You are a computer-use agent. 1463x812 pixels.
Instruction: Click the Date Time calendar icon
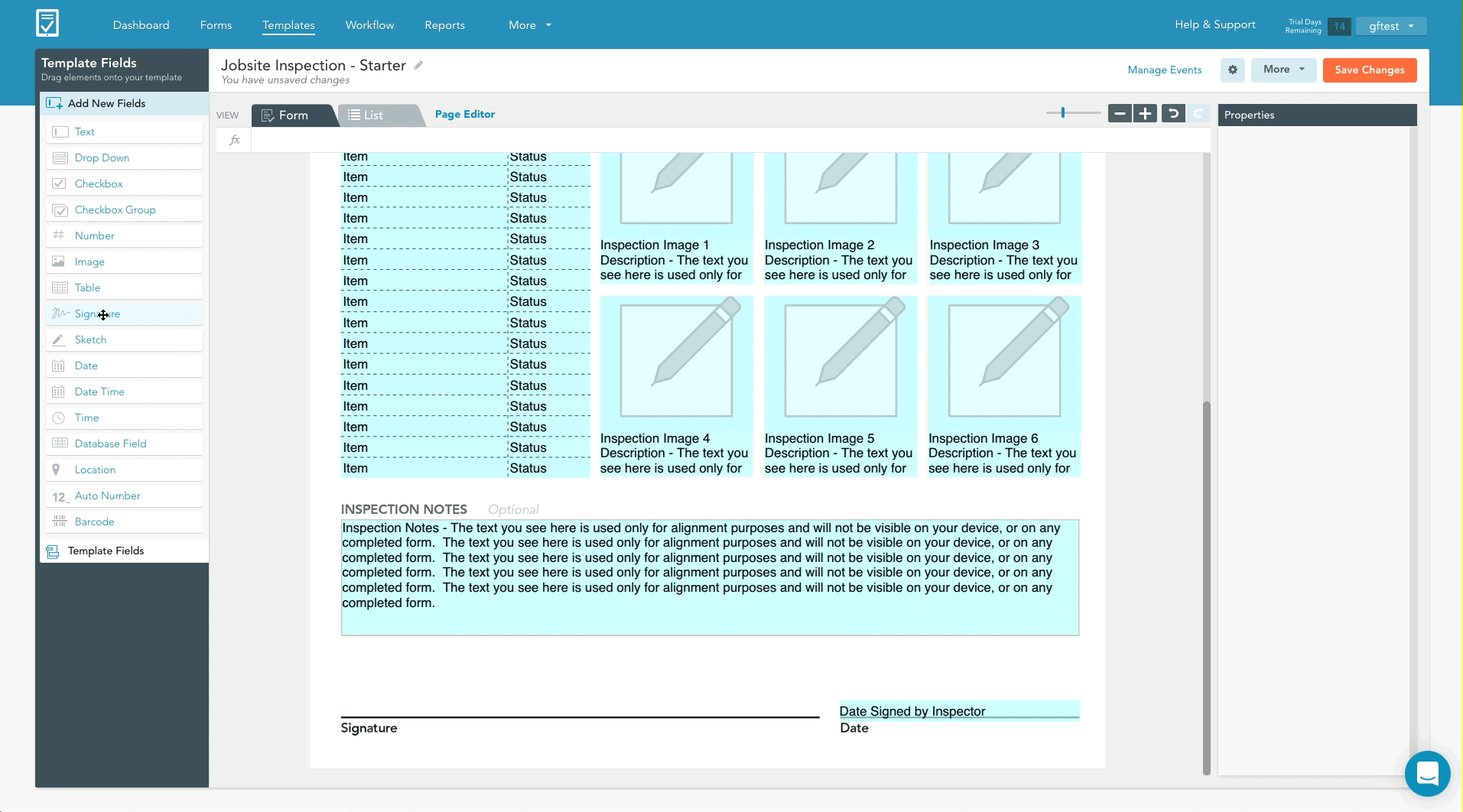[x=58, y=391]
